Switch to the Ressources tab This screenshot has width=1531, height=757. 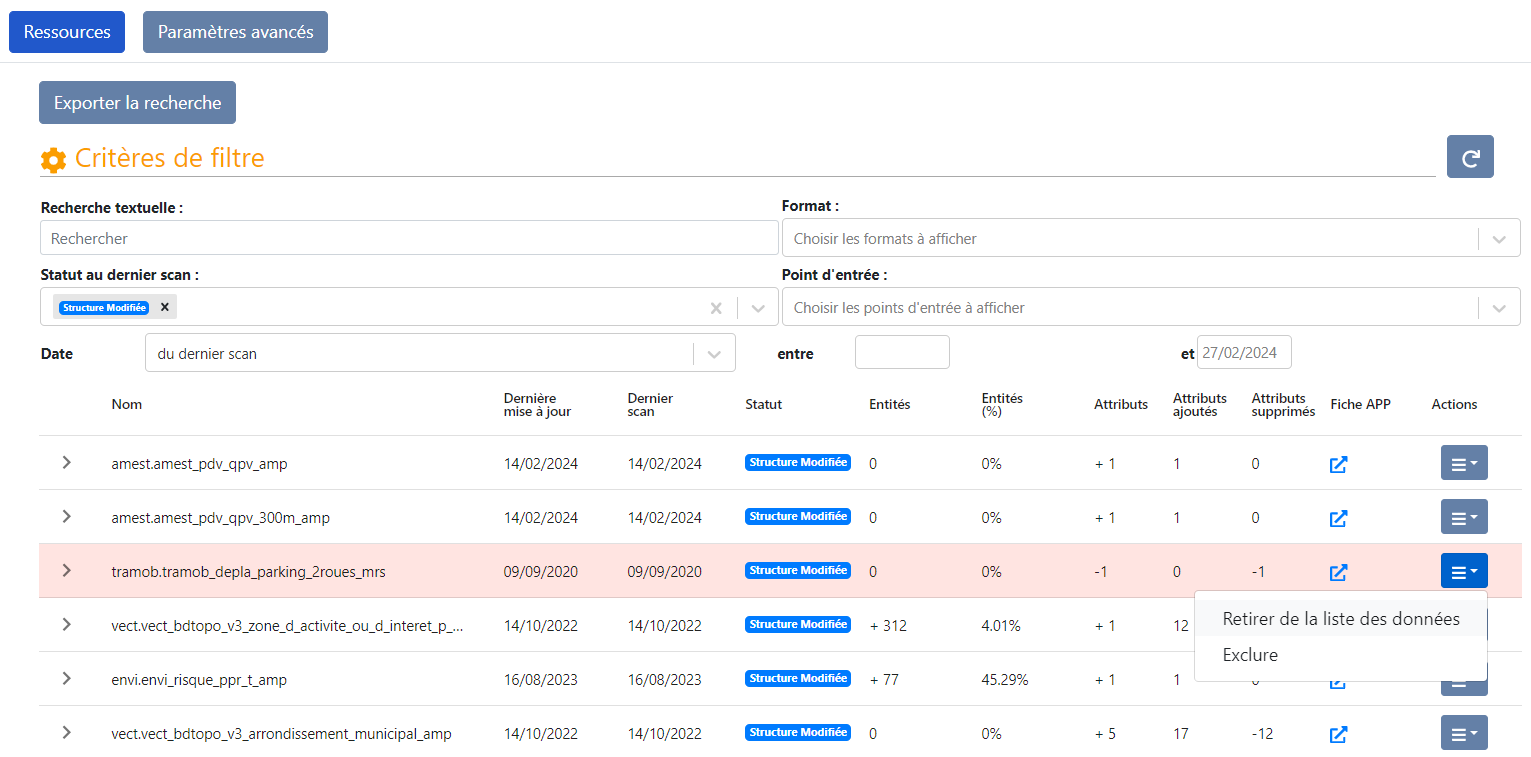pyautogui.click(x=67, y=32)
